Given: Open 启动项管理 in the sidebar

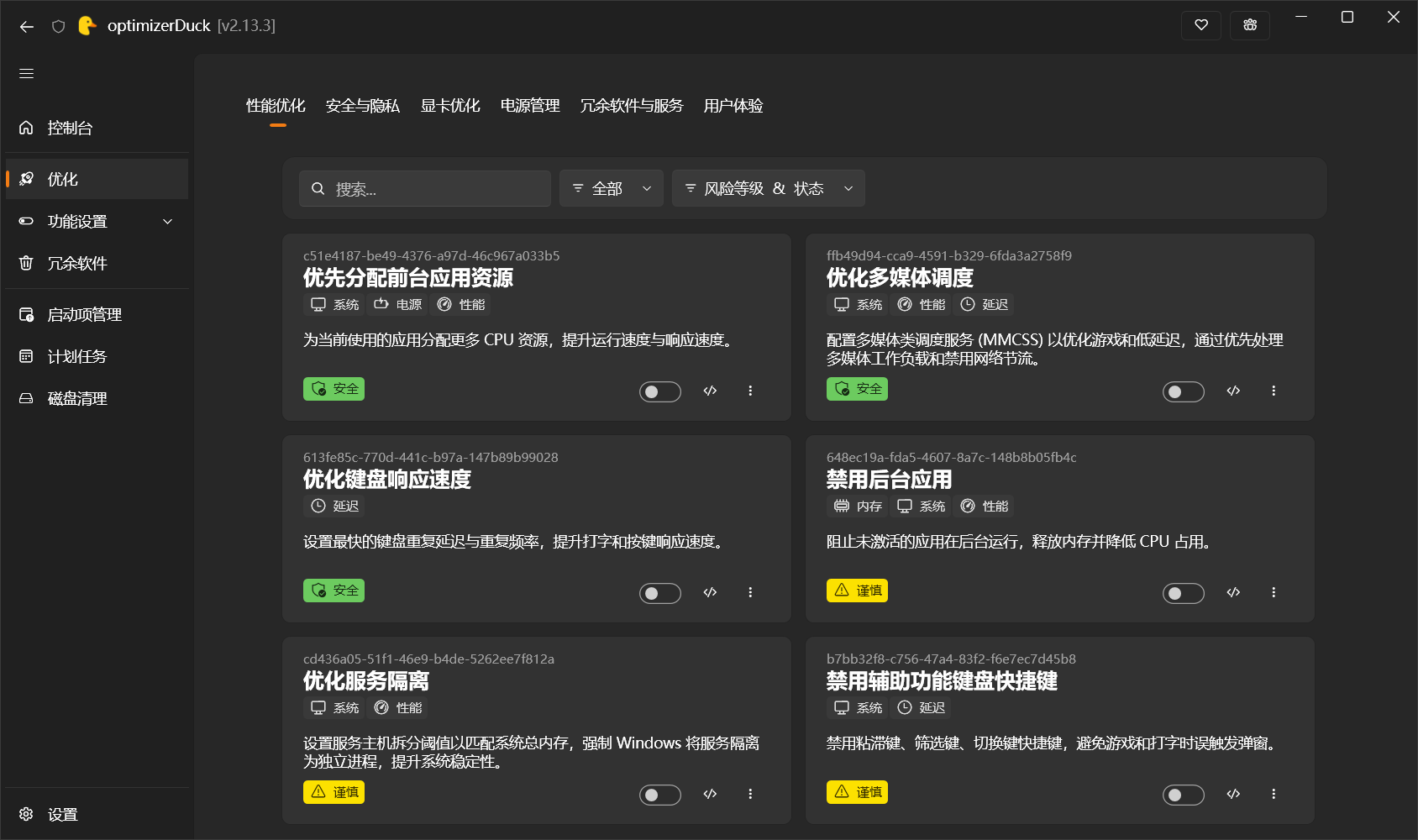Looking at the screenshot, I should 97,314.
